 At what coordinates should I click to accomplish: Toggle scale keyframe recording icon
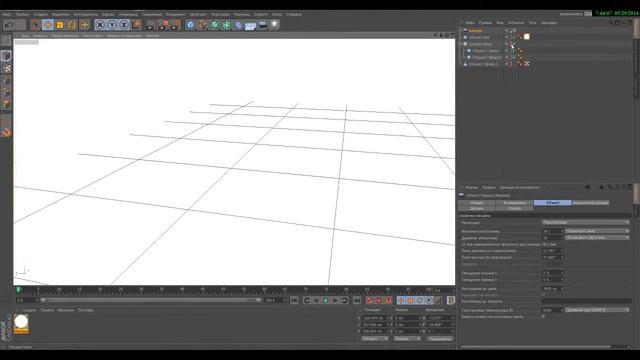pyautogui.click(x=410, y=300)
